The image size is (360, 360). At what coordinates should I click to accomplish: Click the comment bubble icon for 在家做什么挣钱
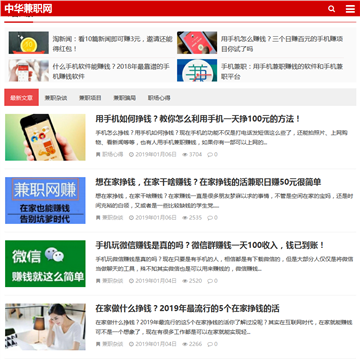(210, 344)
